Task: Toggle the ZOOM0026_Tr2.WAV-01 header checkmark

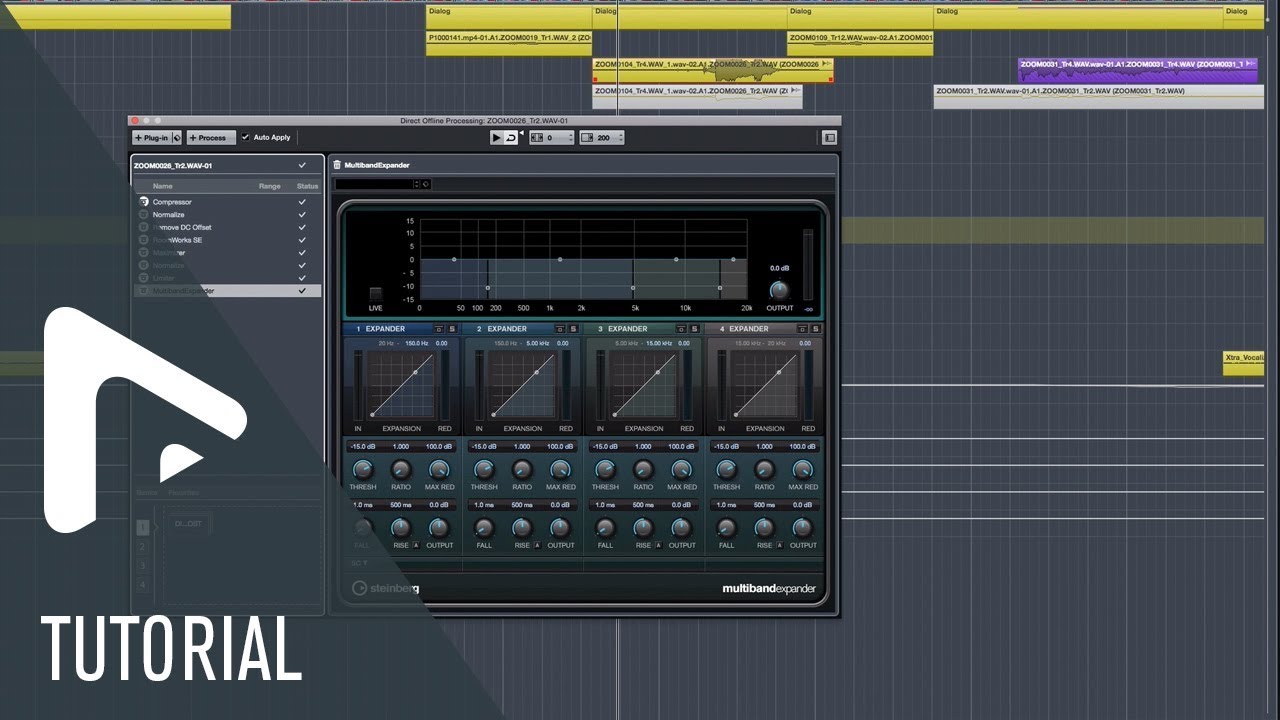Action: tap(302, 165)
